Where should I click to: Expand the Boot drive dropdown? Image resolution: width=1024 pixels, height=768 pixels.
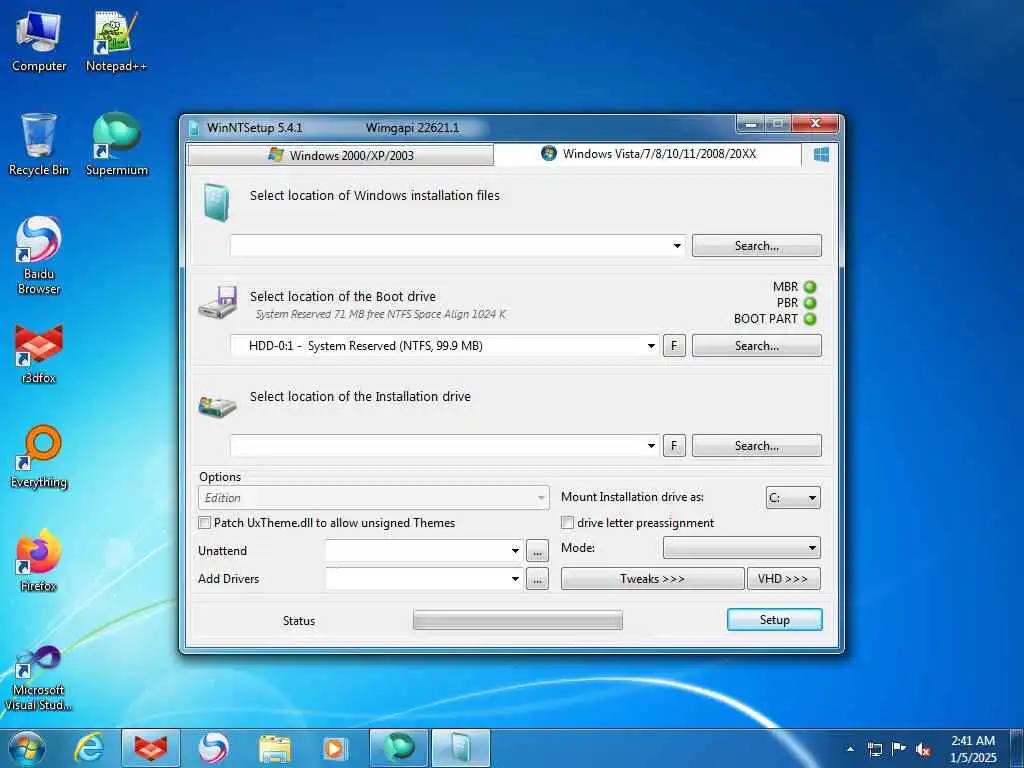[651, 346]
